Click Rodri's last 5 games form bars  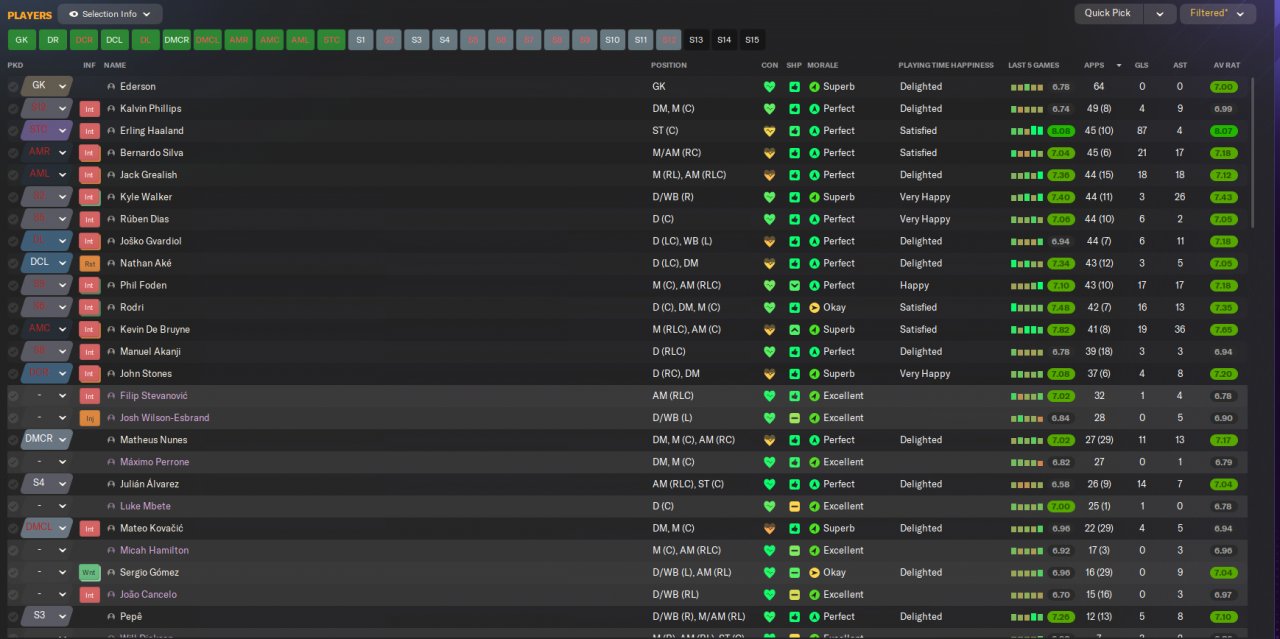1027,308
